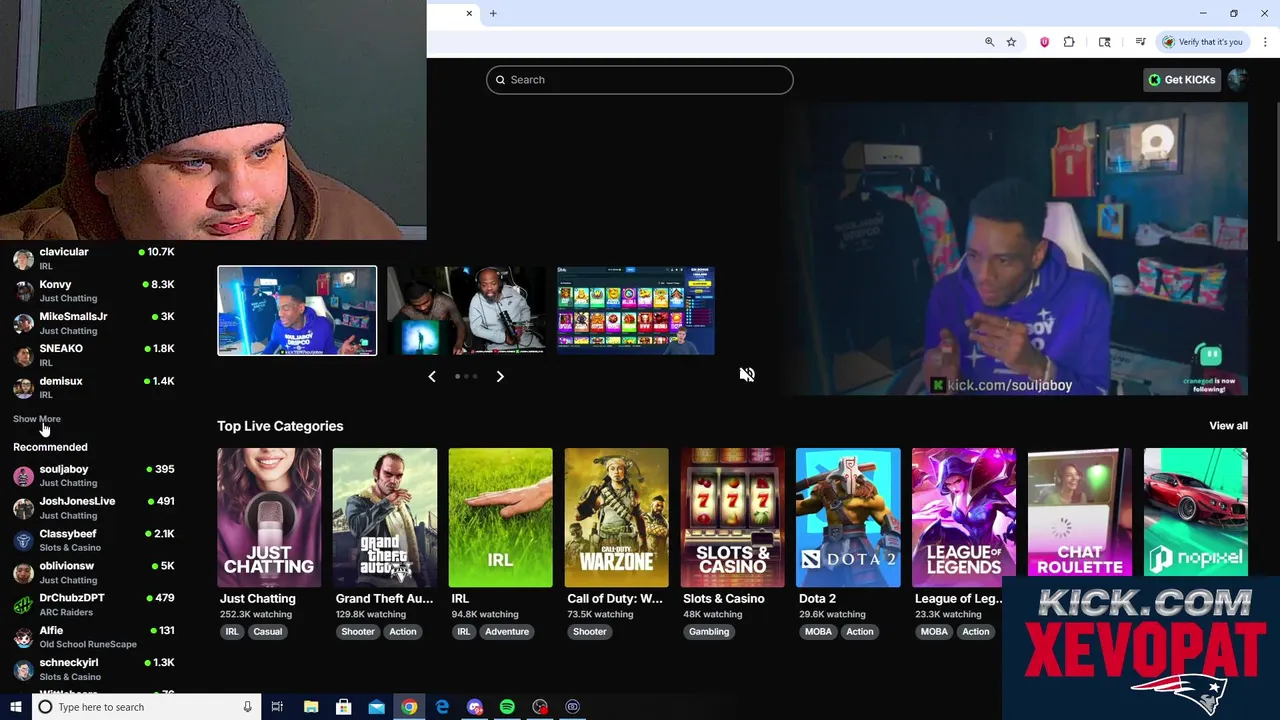The width and height of the screenshot is (1280, 720).
Task: Open the Dota 2 category card
Action: click(x=848, y=517)
